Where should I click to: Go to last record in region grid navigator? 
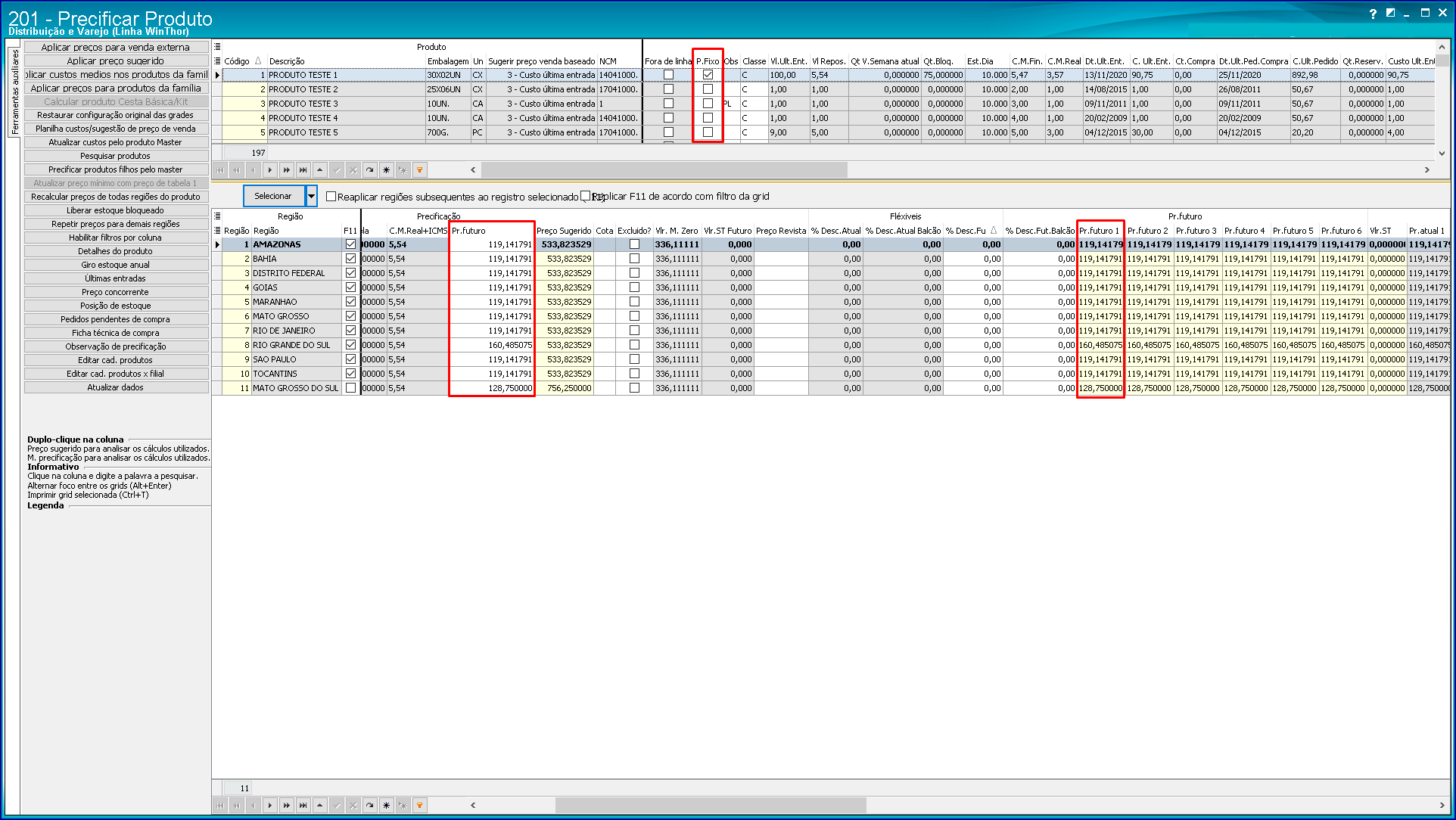(x=303, y=806)
